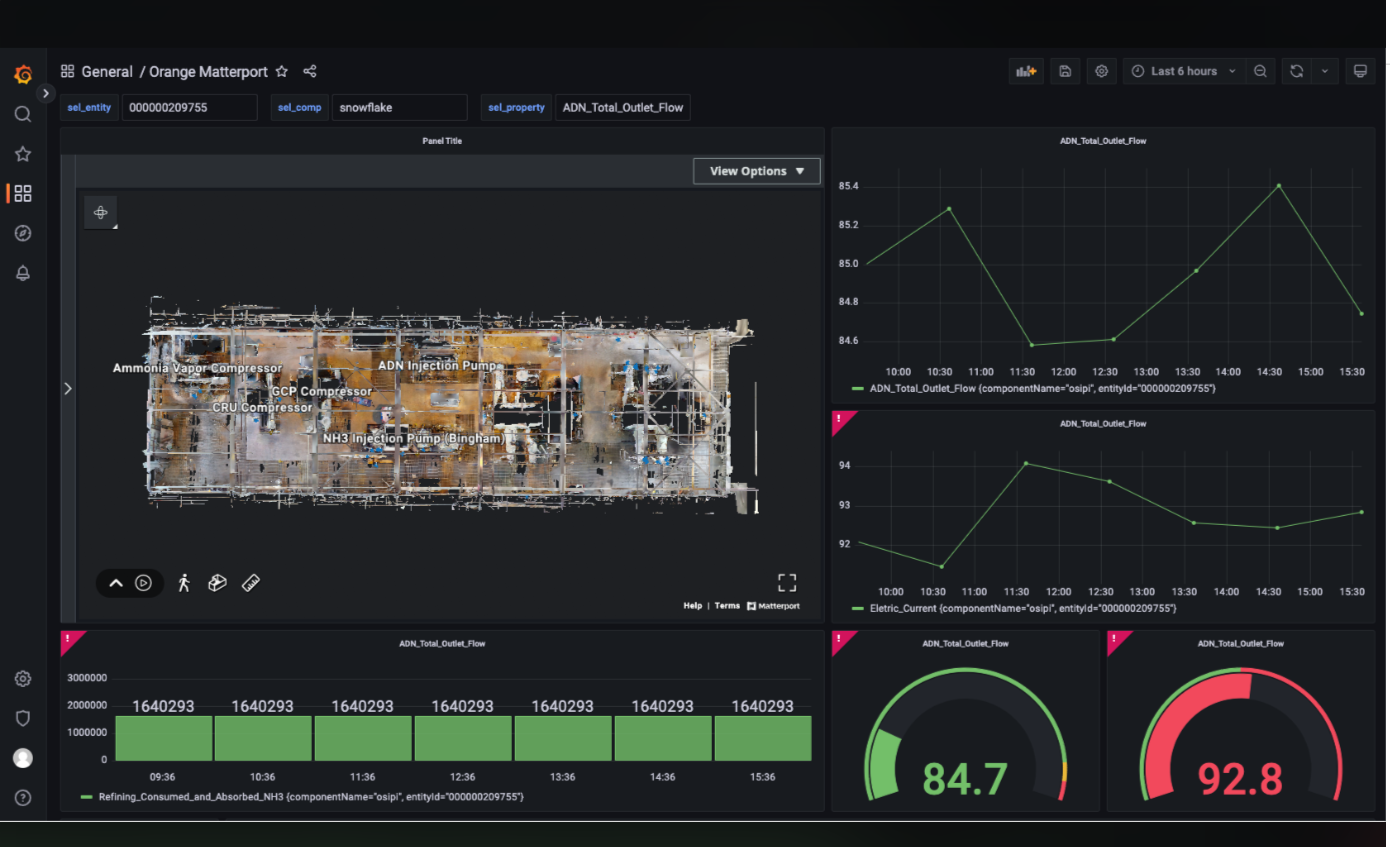Viewport: 1390px width, 847px height.
Task: Select NH3 Injection Pump (Bingham) tag
Action: (413, 438)
